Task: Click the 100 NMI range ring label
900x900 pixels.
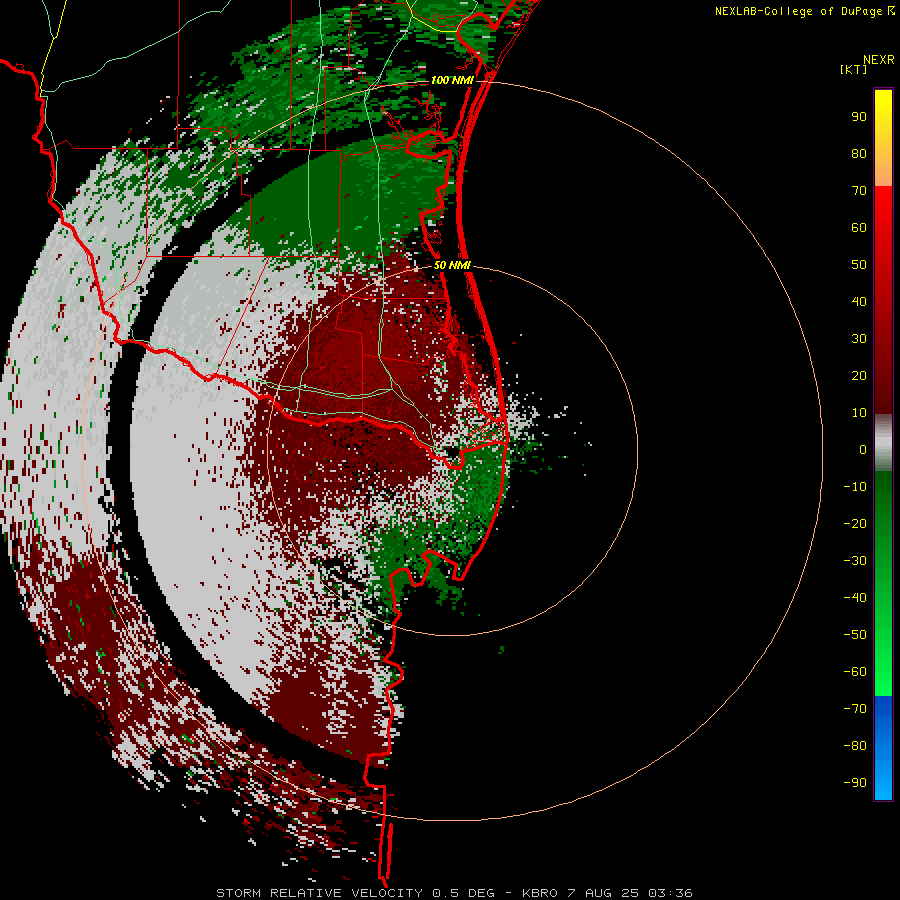Action: tap(452, 80)
